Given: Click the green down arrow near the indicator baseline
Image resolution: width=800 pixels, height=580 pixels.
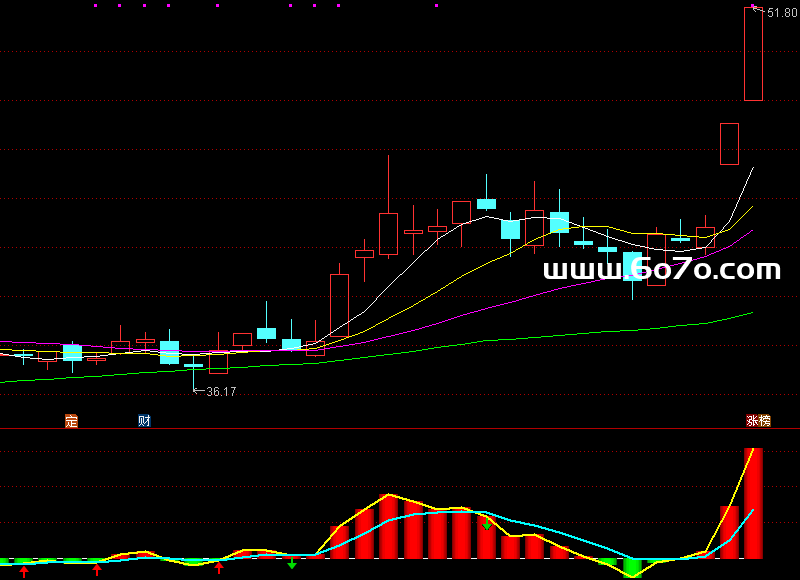Looking at the screenshot, I should 292,564.
